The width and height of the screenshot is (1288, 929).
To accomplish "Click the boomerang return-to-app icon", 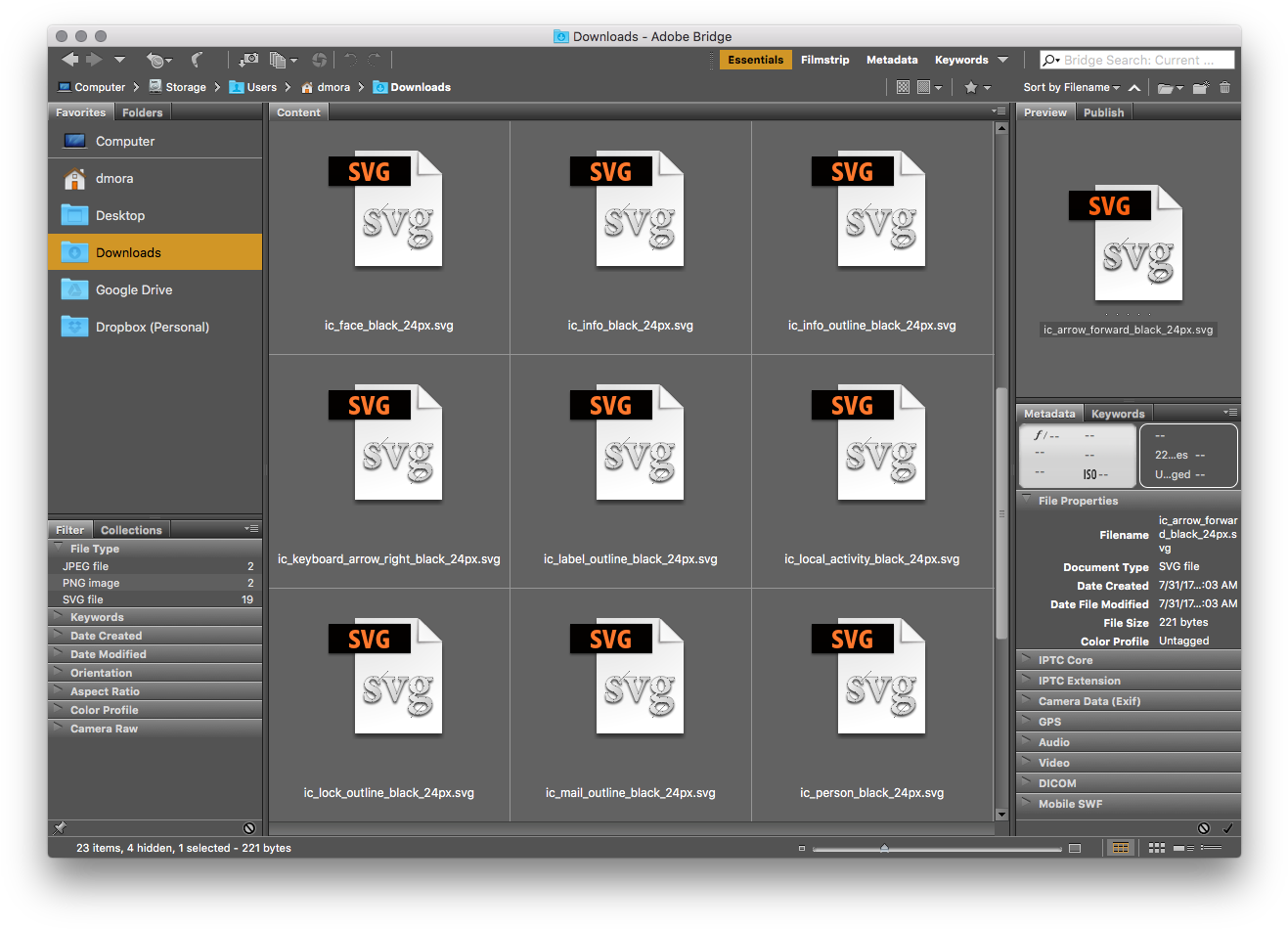I will pyautogui.click(x=197, y=60).
